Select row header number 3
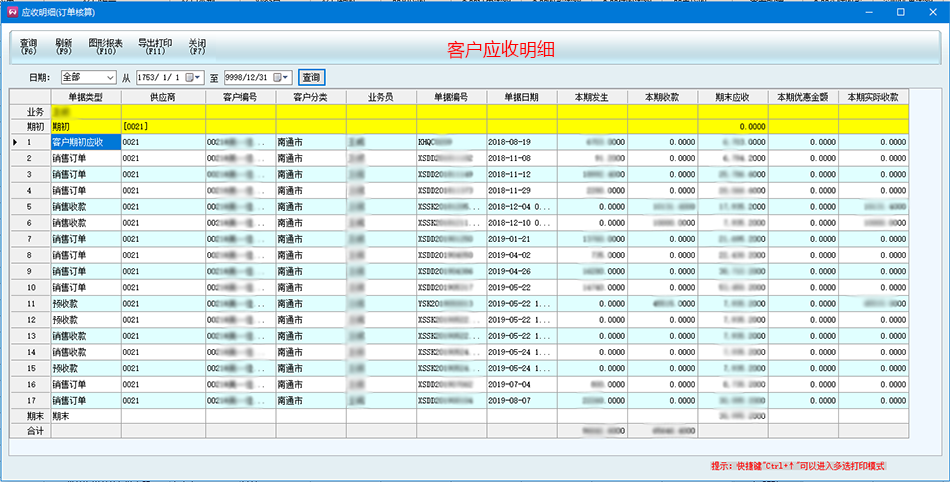The height and width of the screenshot is (482, 950). pos(30,174)
